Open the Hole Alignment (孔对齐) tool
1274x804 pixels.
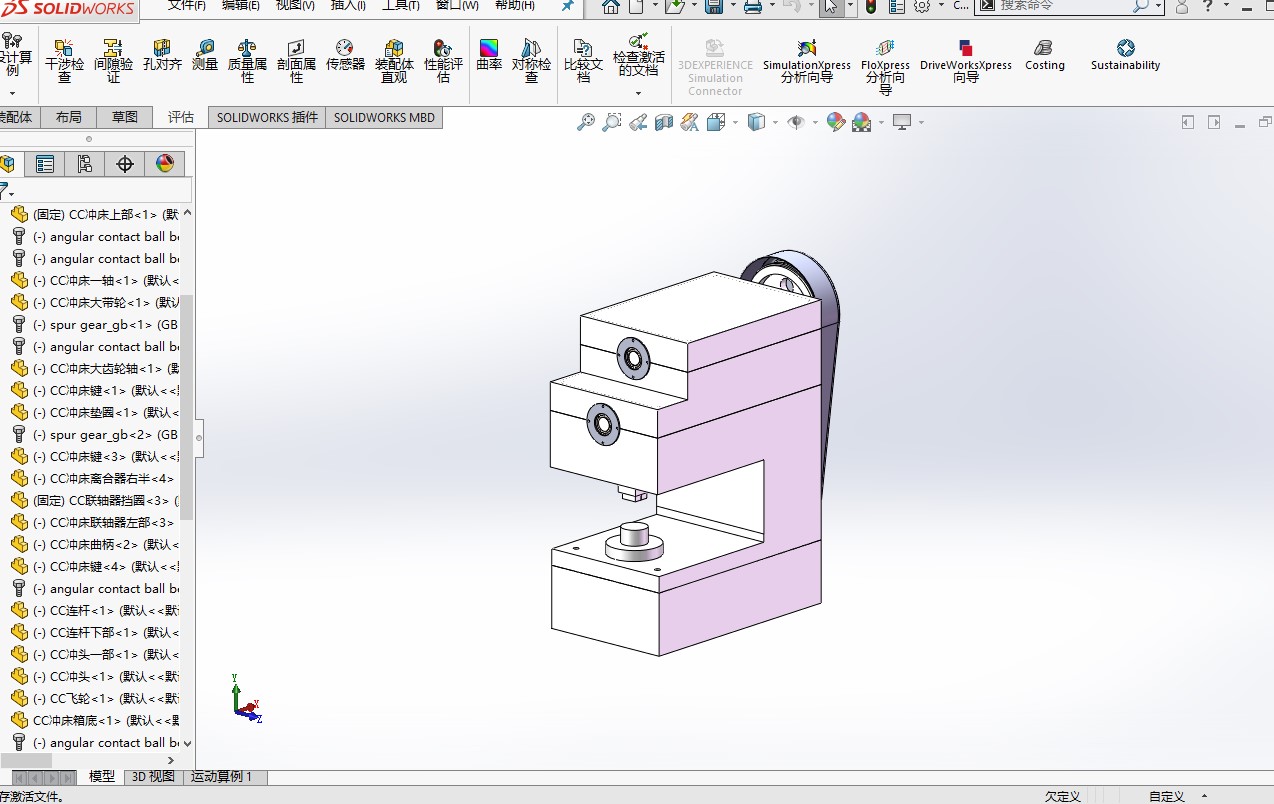(x=162, y=56)
